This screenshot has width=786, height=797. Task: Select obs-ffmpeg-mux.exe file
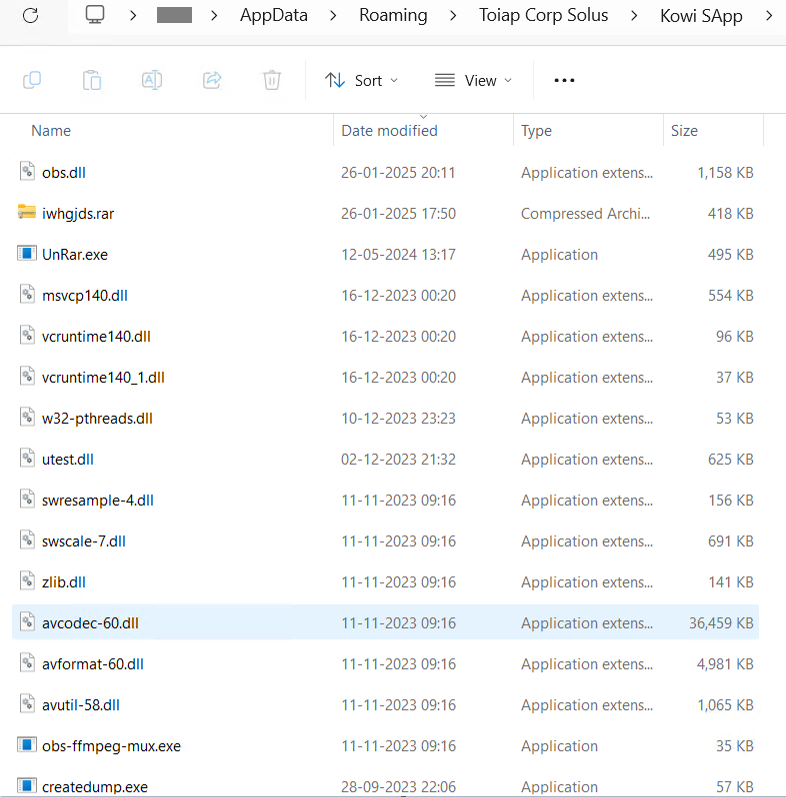(111, 746)
